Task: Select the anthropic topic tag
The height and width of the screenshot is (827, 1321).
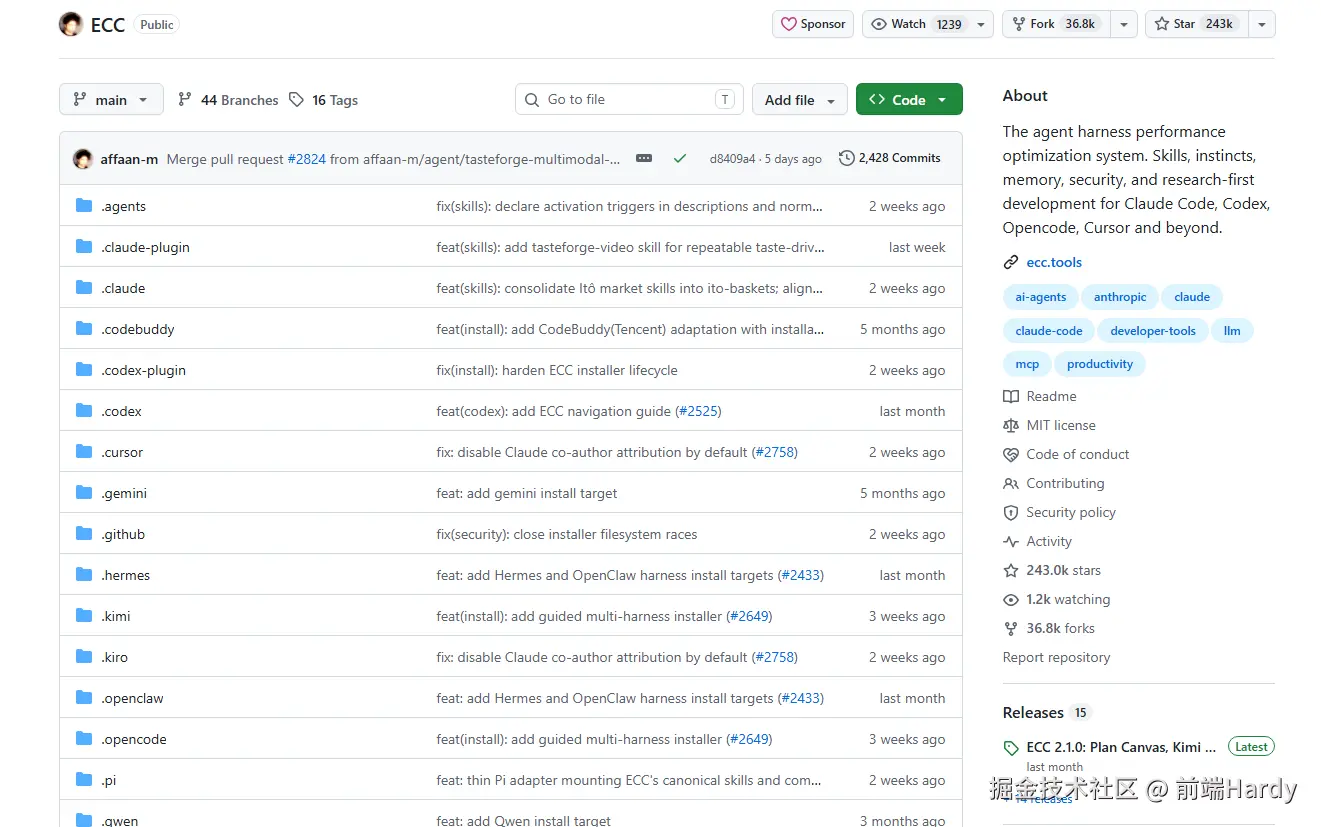Action: coord(1120,297)
